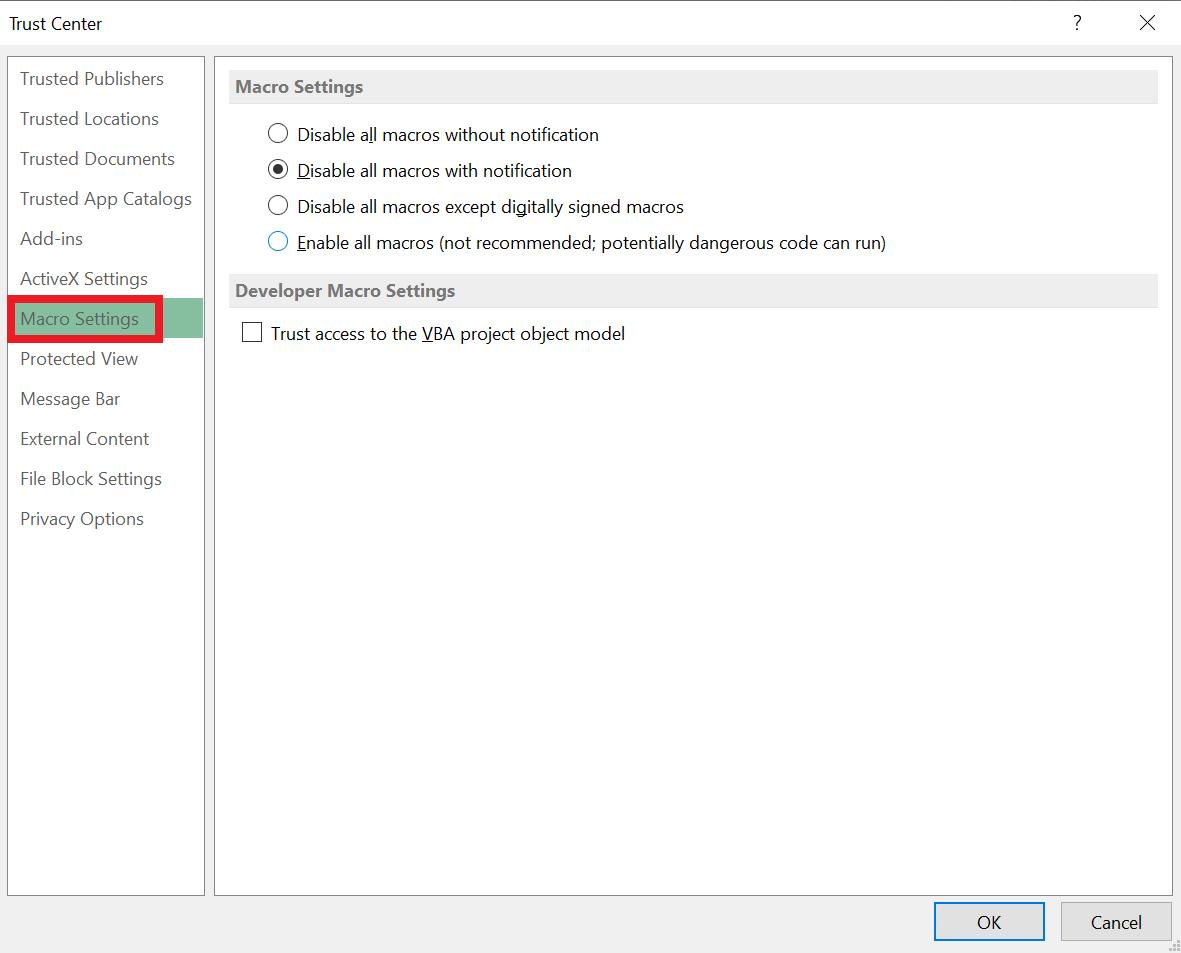Viewport: 1181px width, 953px height.
Task: Open File Block Settings page
Action: click(x=90, y=479)
